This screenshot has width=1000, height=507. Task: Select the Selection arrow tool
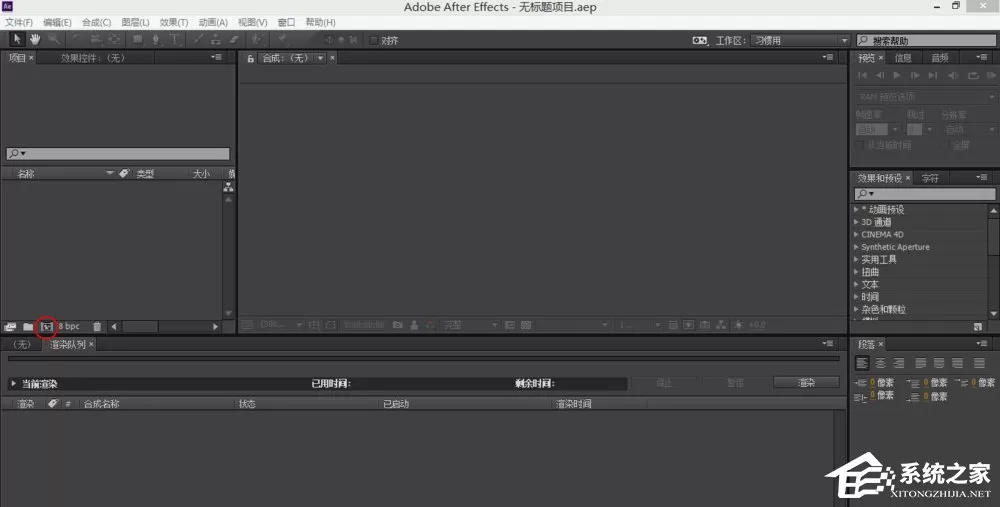[17, 40]
